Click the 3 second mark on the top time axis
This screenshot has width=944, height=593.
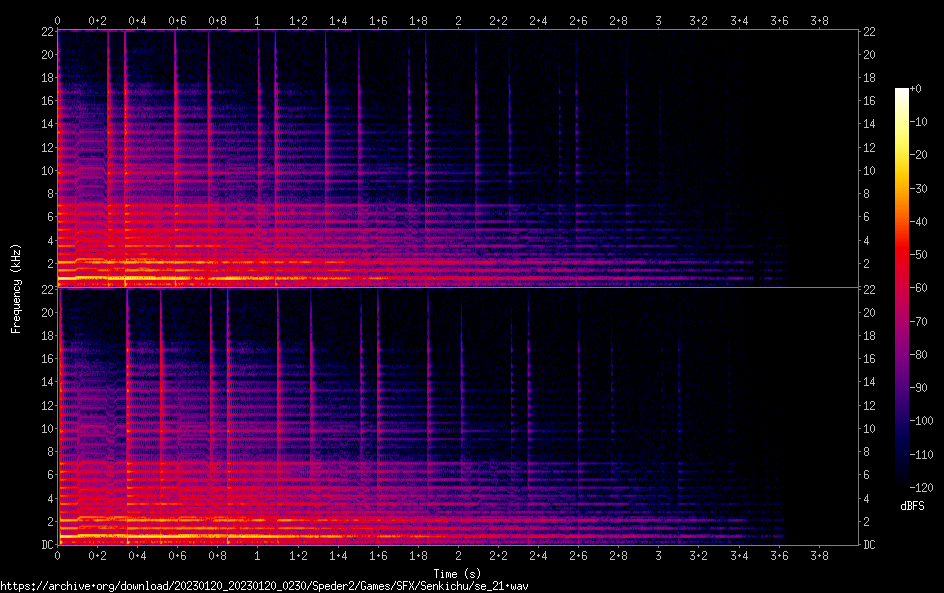[x=658, y=20]
